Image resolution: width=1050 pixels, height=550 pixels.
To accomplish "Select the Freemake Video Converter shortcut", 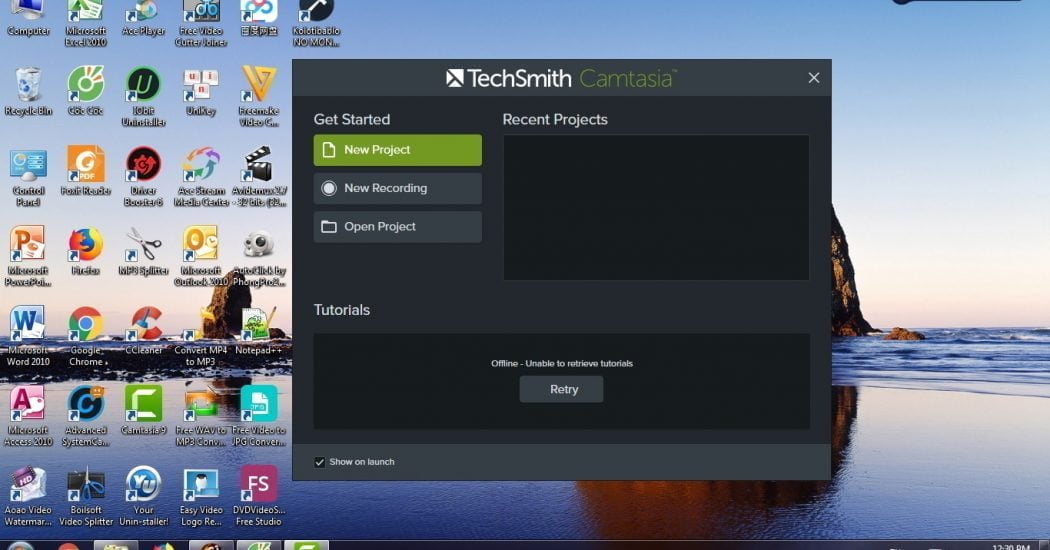I will click(x=258, y=96).
